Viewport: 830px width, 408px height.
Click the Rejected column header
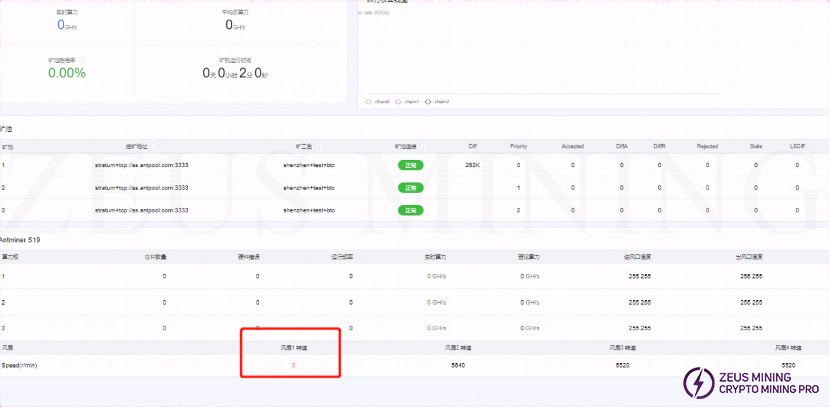coord(706,146)
